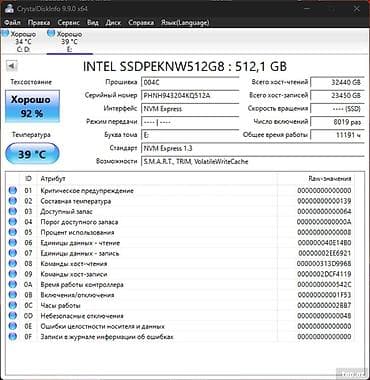Click status icon for attribute 02
Viewport: 370px width, 380px height.
click(x=13, y=201)
